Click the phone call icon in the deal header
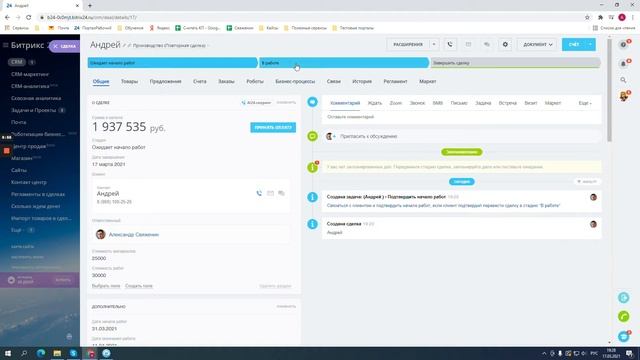Screen dimensions: 640x360 [450, 44]
